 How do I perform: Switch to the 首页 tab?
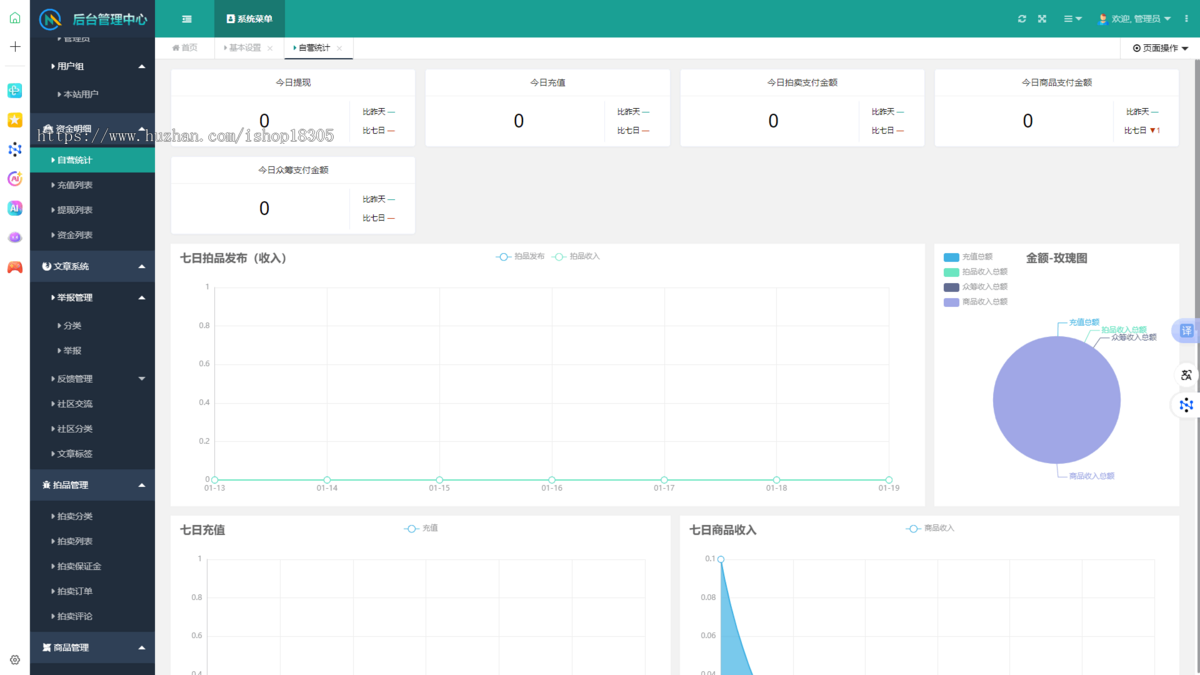coord(185,48)
